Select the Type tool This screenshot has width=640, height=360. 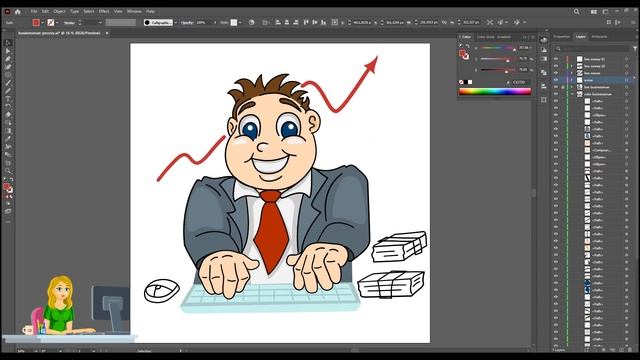(8, 99)
